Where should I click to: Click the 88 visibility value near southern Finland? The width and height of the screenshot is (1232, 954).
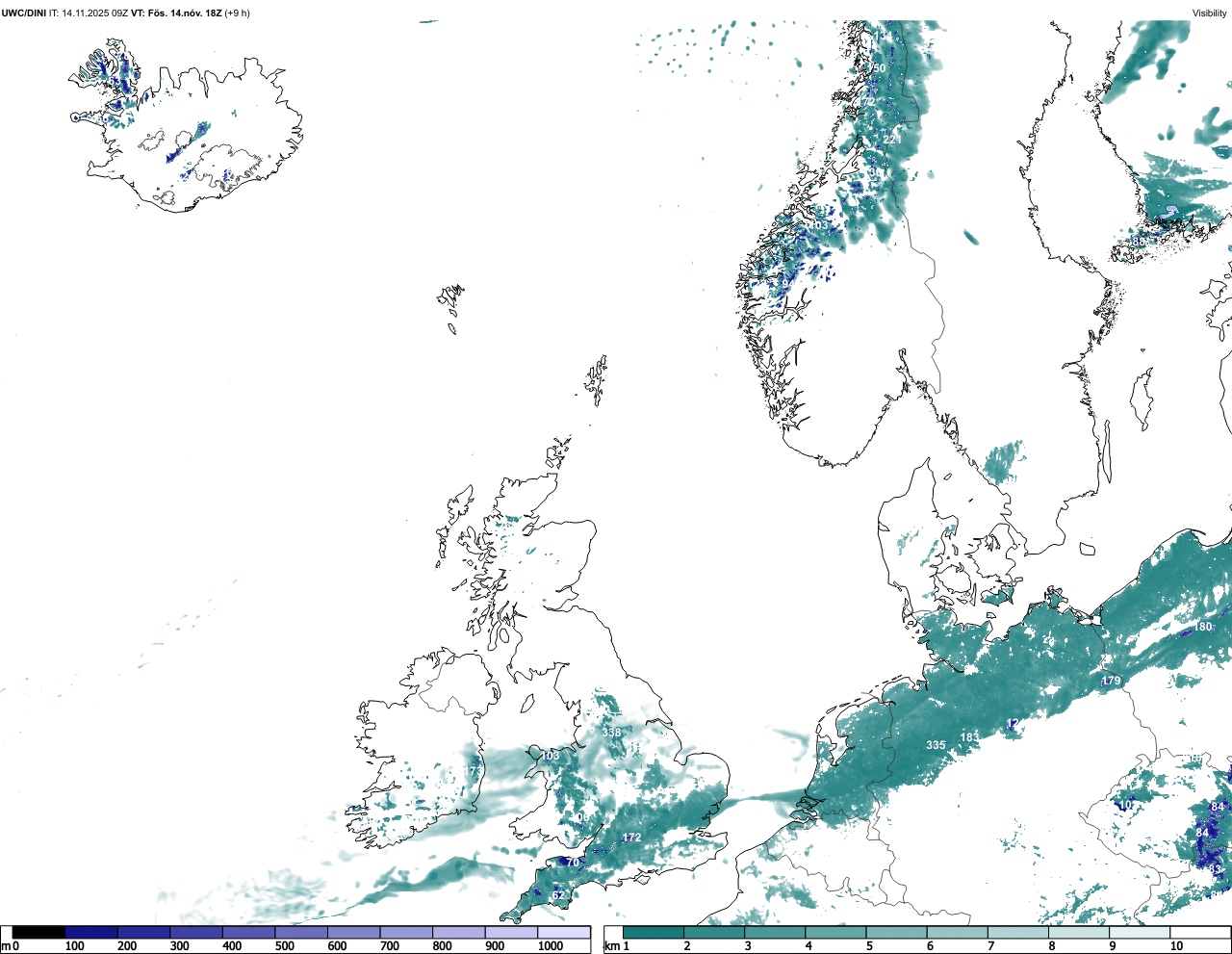[x=1139, y=242]
